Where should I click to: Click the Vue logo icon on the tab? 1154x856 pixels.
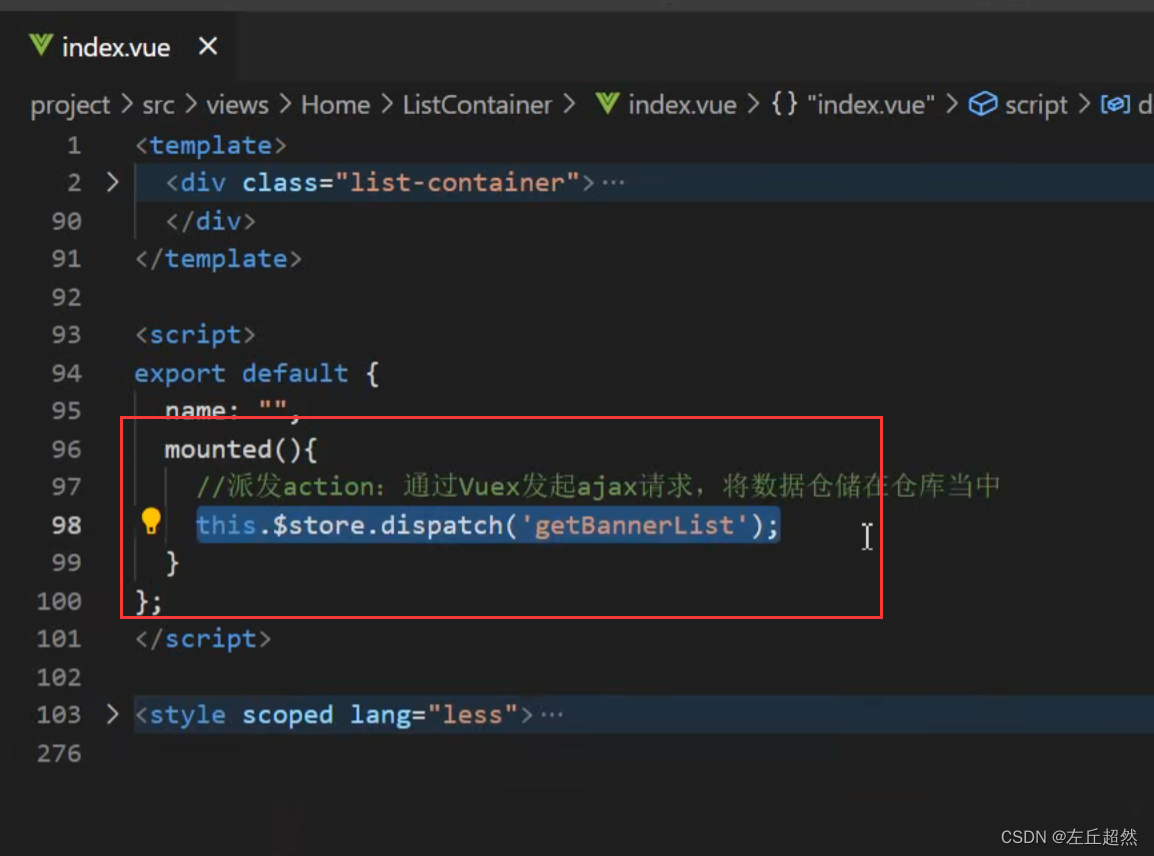(x=41, y=46)
